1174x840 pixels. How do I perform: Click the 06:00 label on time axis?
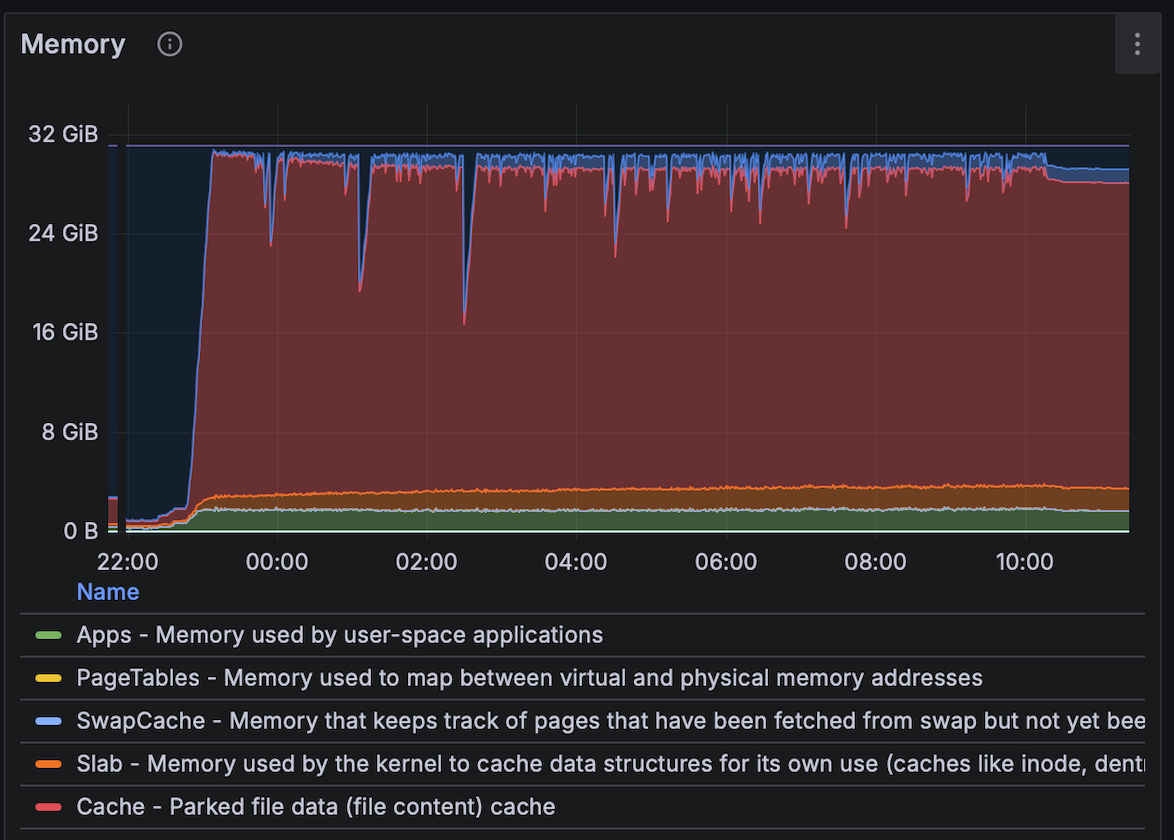click(725, 562)
